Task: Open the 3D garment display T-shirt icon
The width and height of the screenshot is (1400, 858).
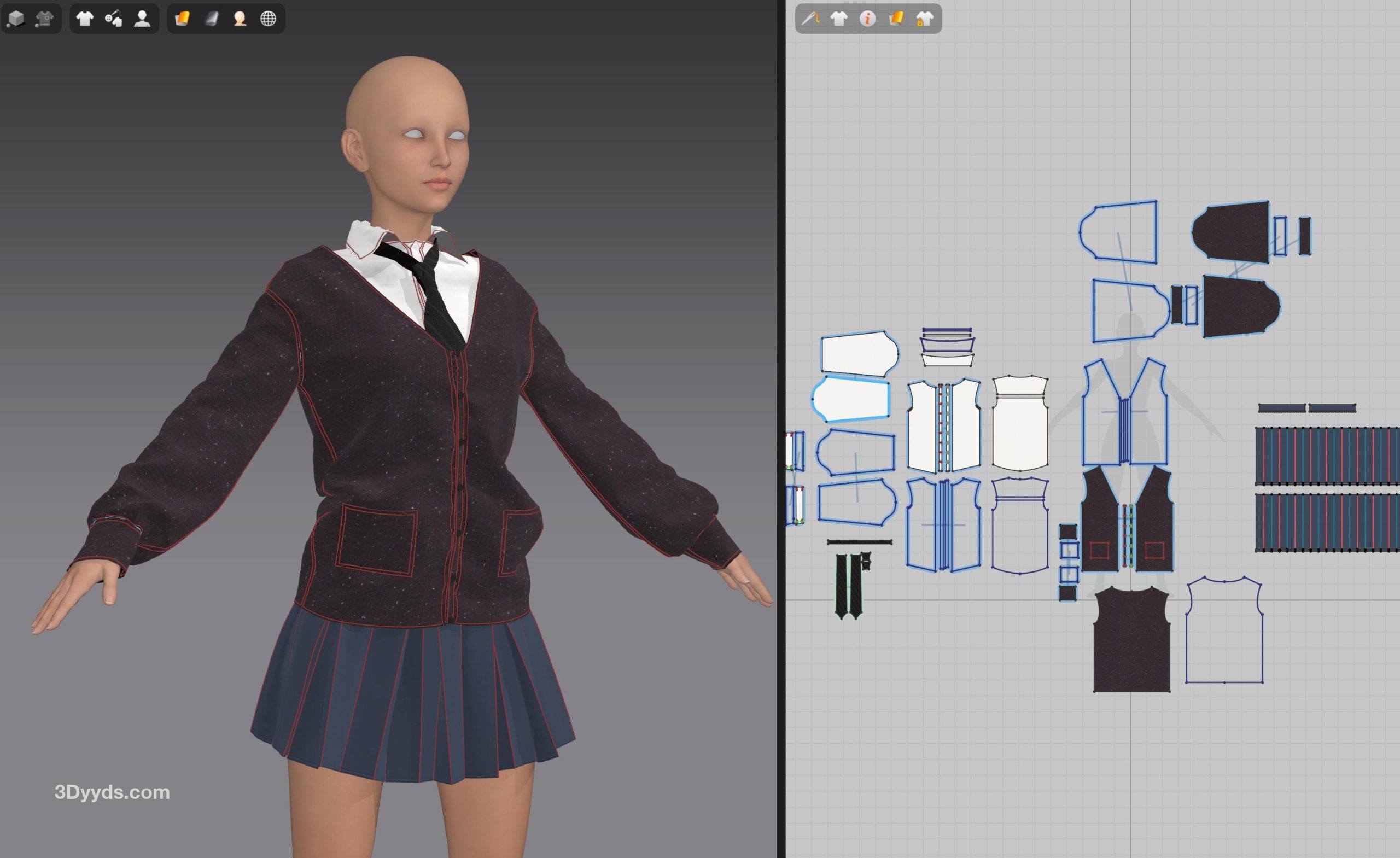Action: pyautogui.click(x=85, y=19)
